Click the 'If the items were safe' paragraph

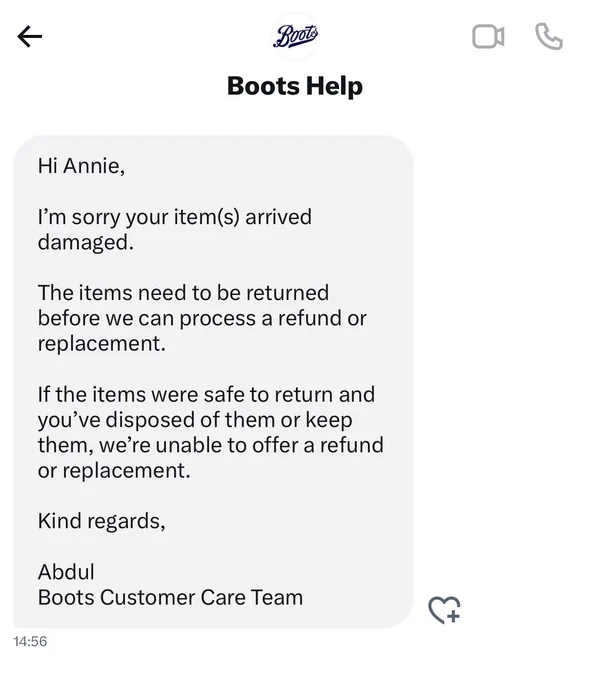tap(210, 432)
